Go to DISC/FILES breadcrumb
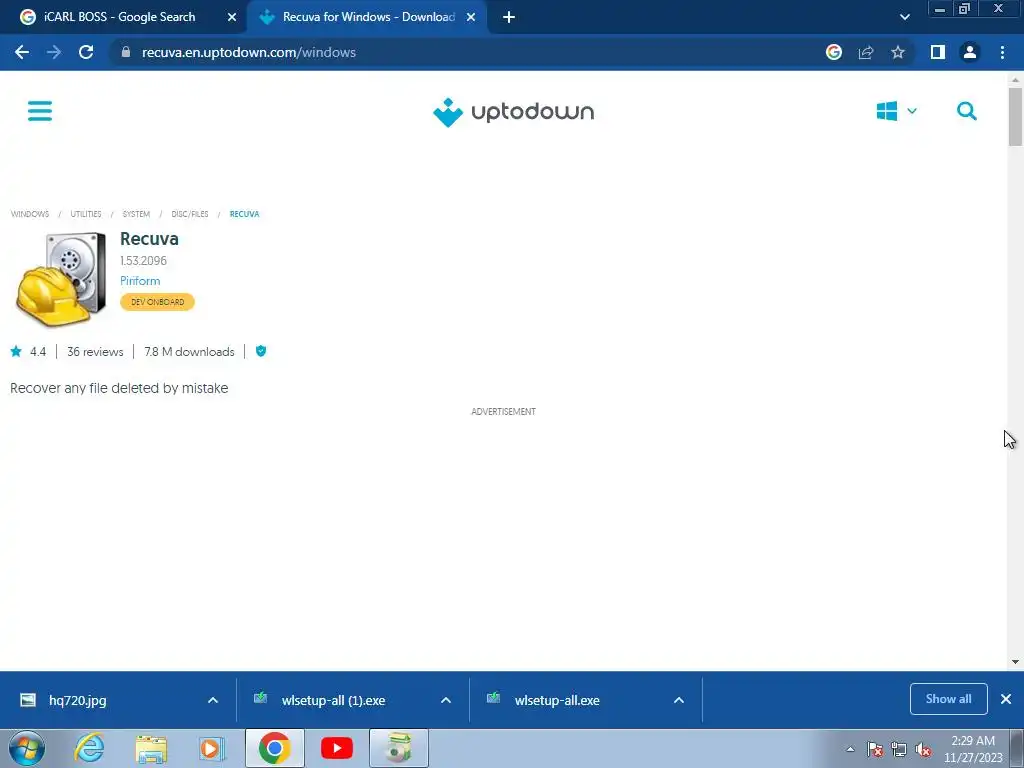 click(x=190, y=214)
